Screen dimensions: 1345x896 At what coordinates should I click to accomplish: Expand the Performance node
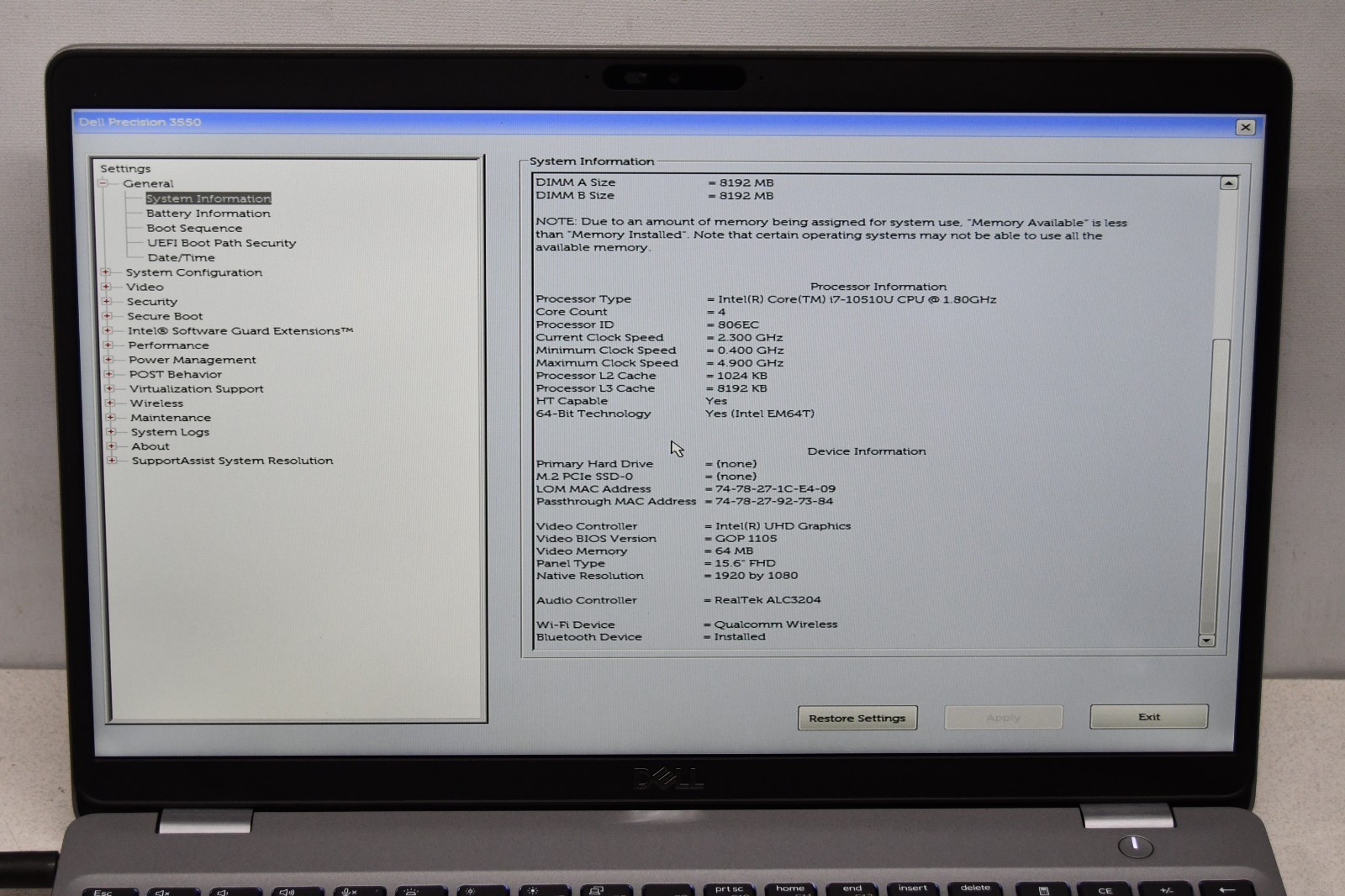point(108,345)
